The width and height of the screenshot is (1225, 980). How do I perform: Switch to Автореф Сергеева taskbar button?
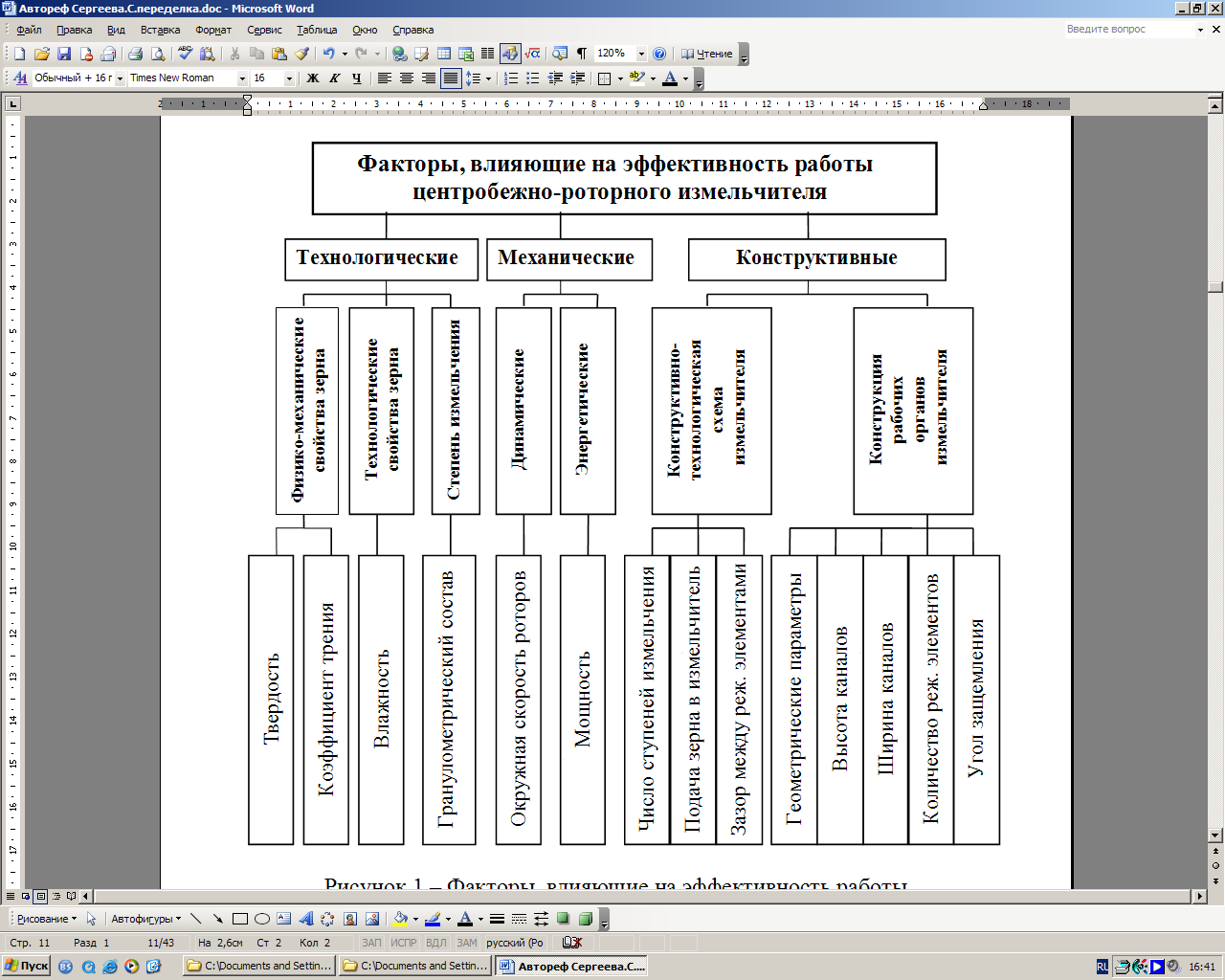[572, 966]
